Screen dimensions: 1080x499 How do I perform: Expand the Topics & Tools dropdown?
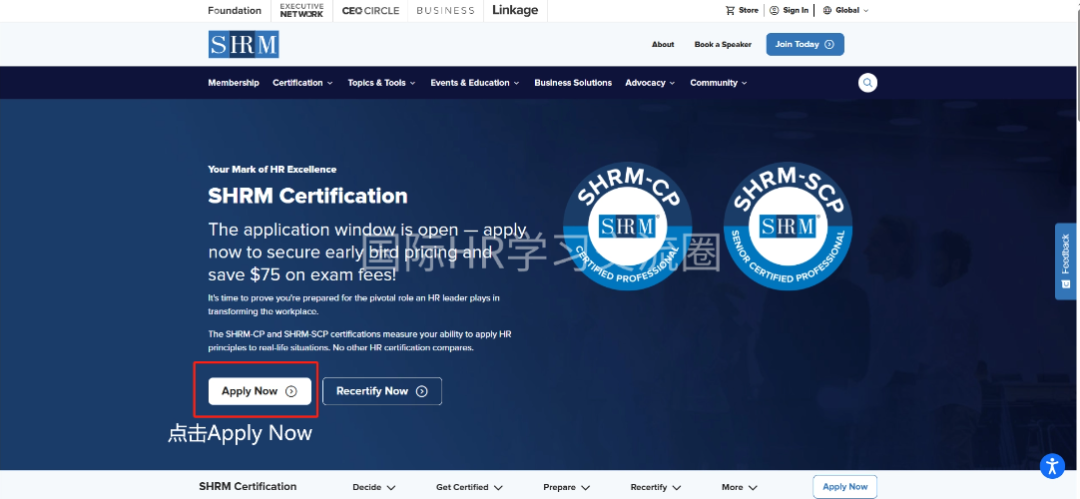click(382, 83)
